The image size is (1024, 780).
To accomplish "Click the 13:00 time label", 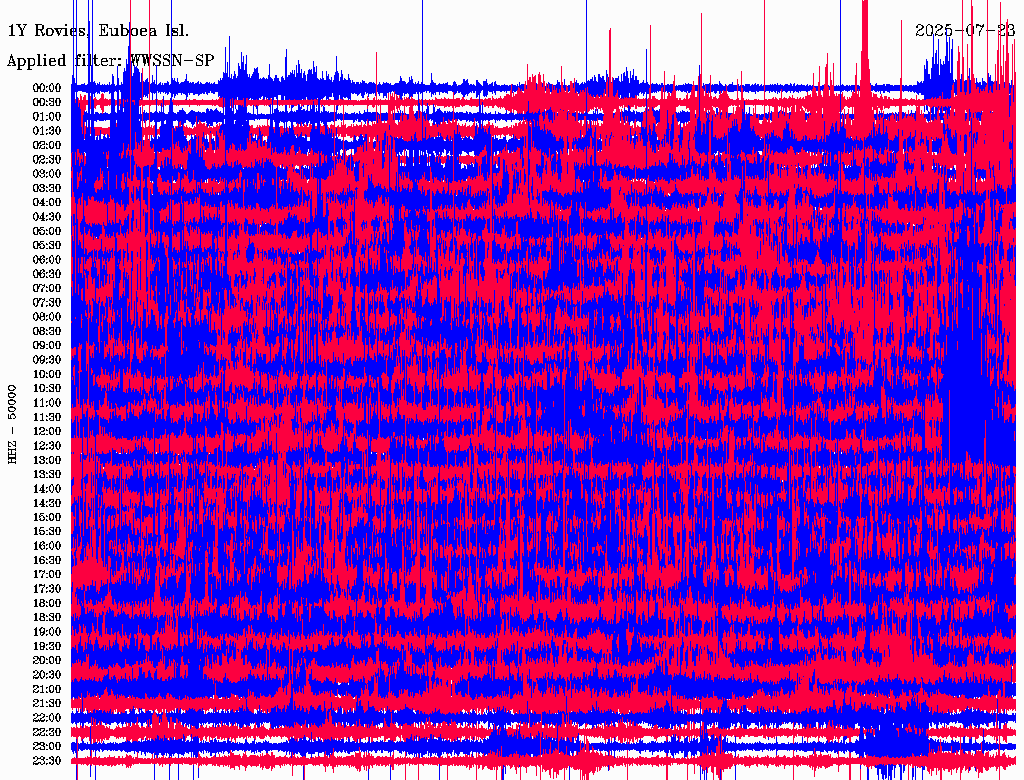I will [47, 460].
